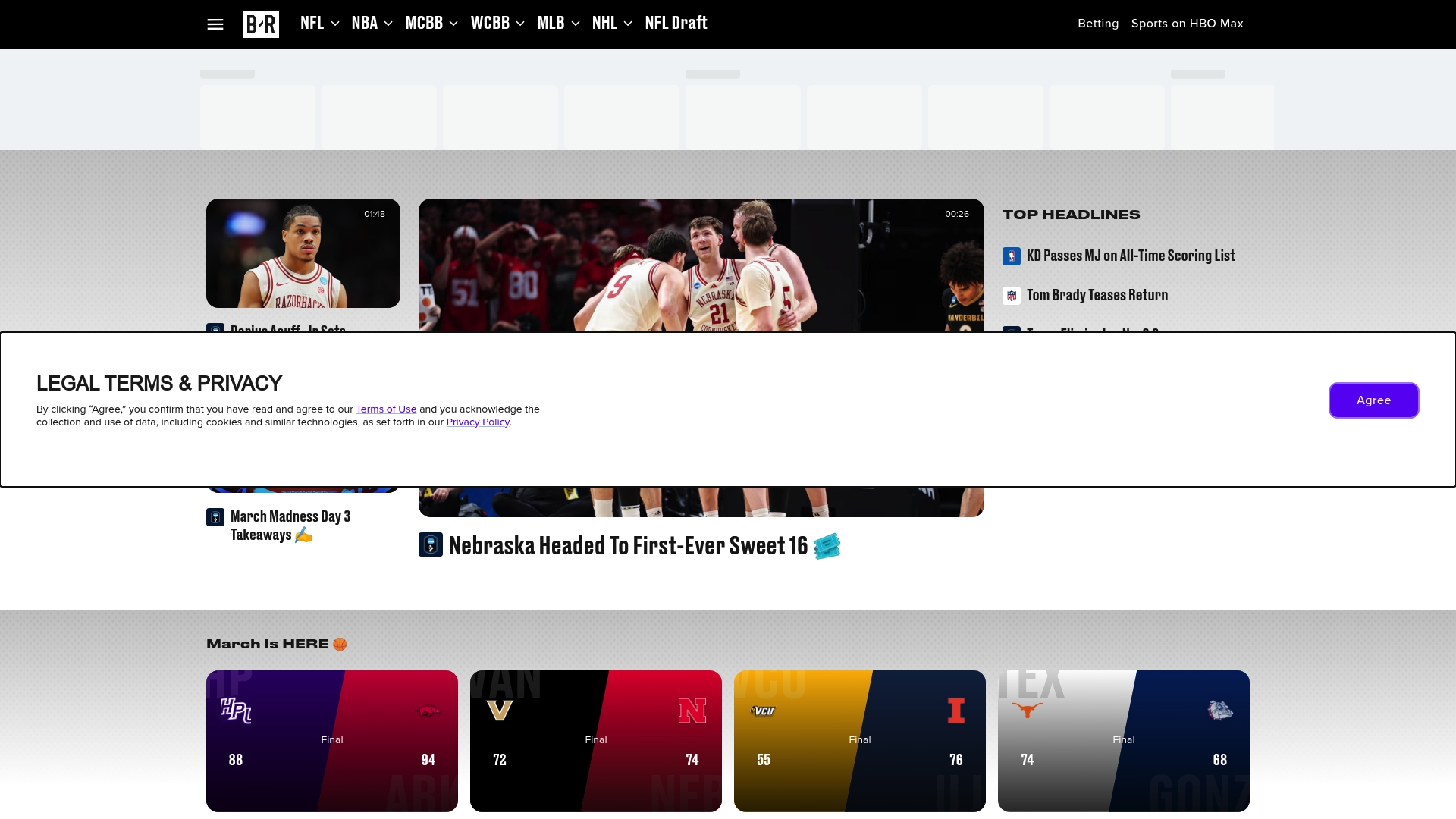The image size is (1456, 819).
Task: Click the 00:26 video duration badge
Action: pyautogui.click(x=957, y=214)
